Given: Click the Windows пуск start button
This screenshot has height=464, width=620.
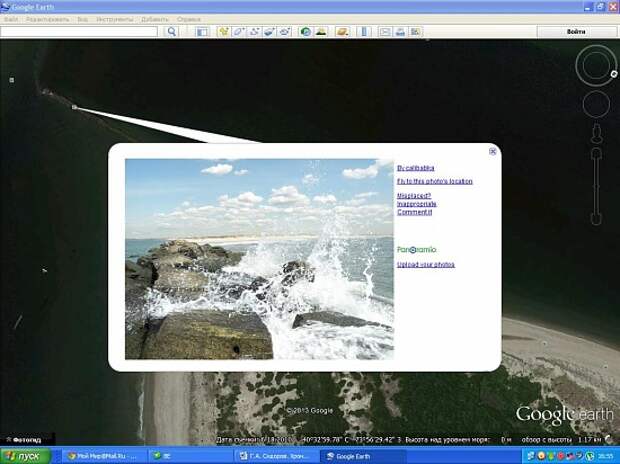Looking at the screenshot, I should pyautogui.click(x=25, y=456).
